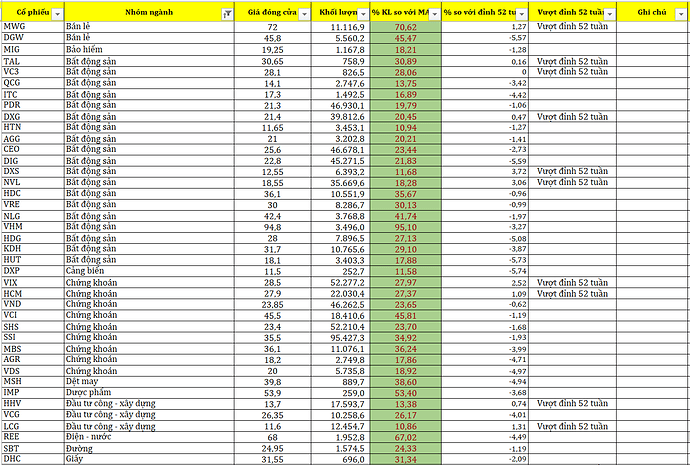
Task: Select the 2,52 cell for VIX
Action: (x=485, y=282)
